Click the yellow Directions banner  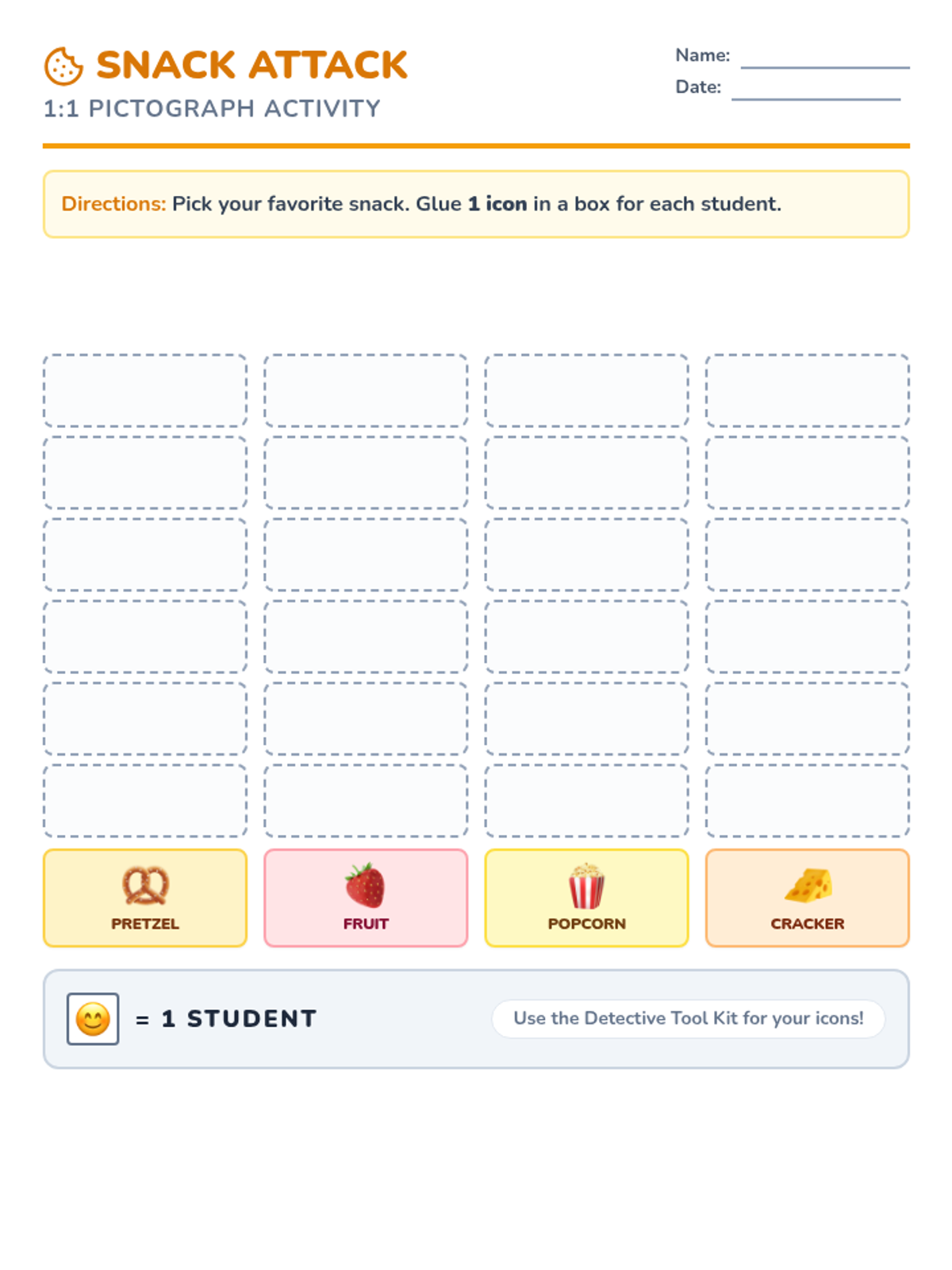[476, 204]
